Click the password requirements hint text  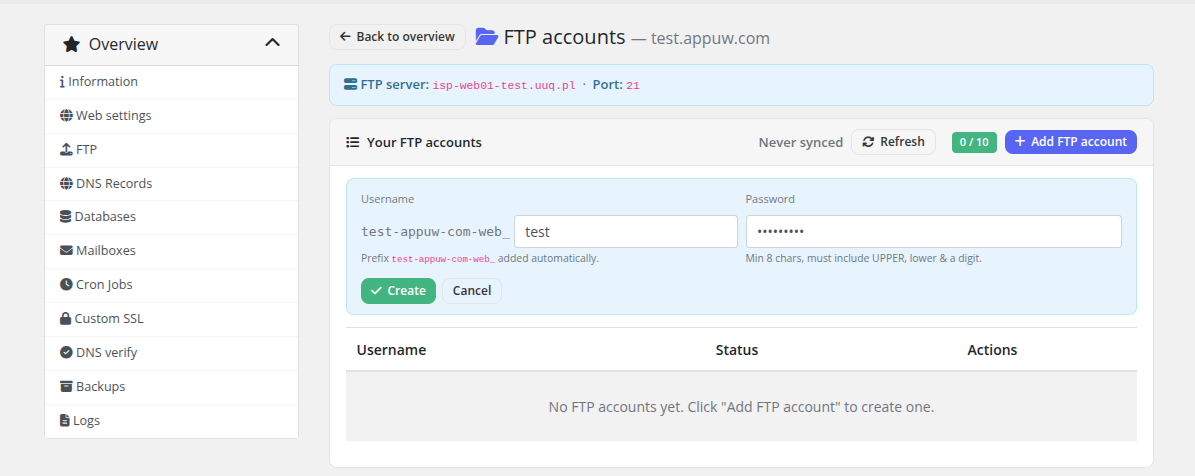[x=863, y=258]
